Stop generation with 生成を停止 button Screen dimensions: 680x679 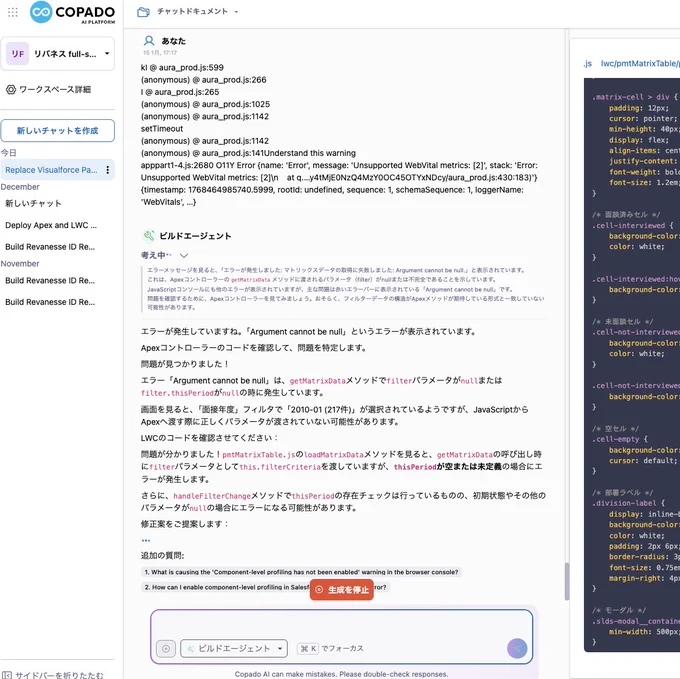(342, 590)
